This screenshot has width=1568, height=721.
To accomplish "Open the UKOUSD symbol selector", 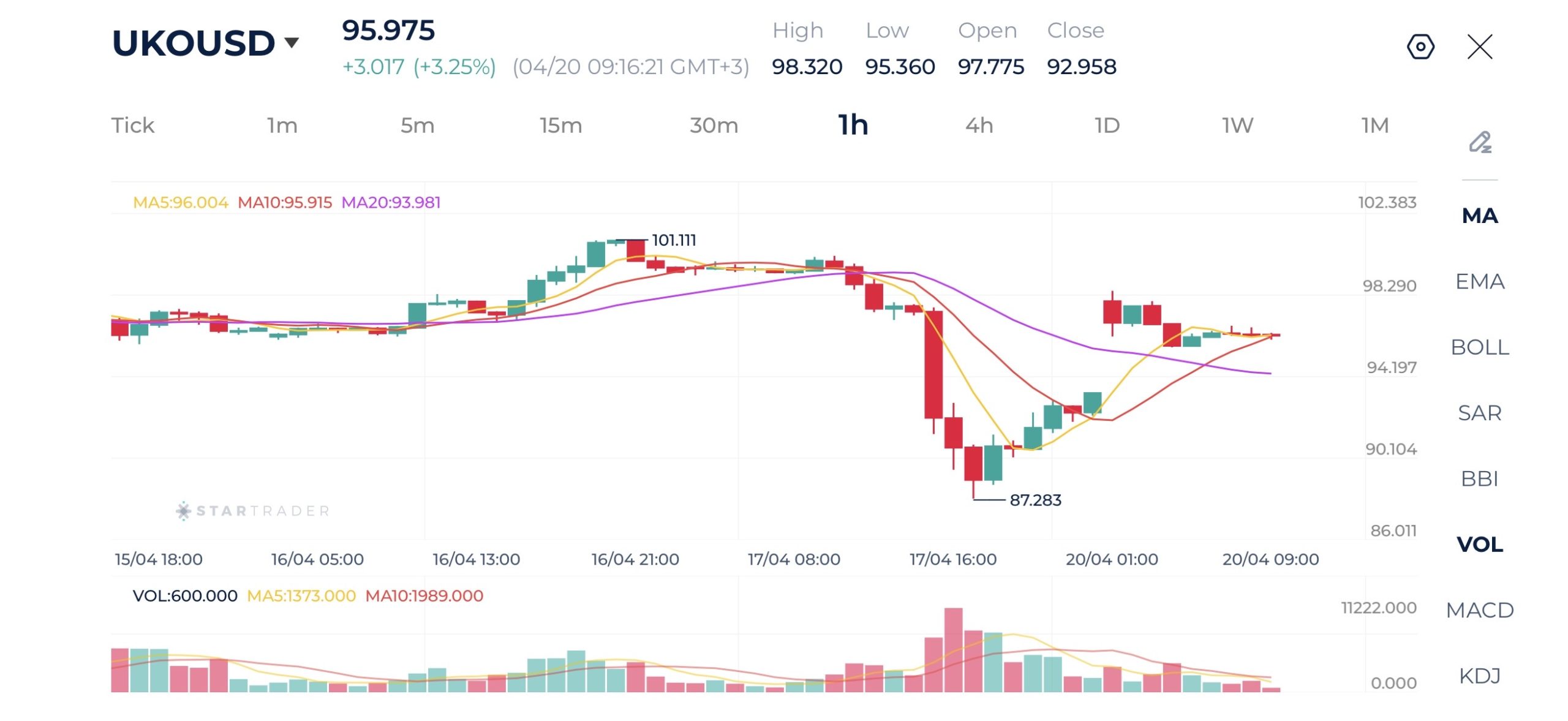I will pos(194,43).
